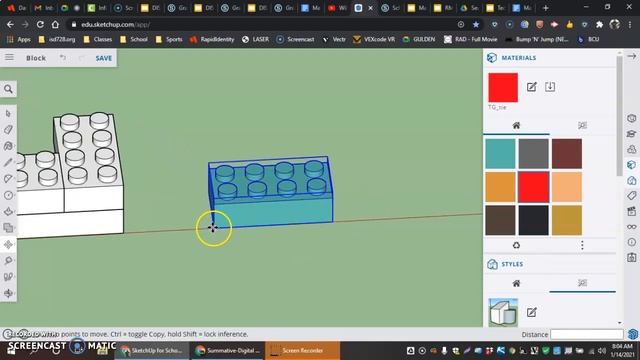The height and width of the screenshot is (360, 640).
Task: Open the Styles panel from sidebar
Action: (x=631, y=180)
